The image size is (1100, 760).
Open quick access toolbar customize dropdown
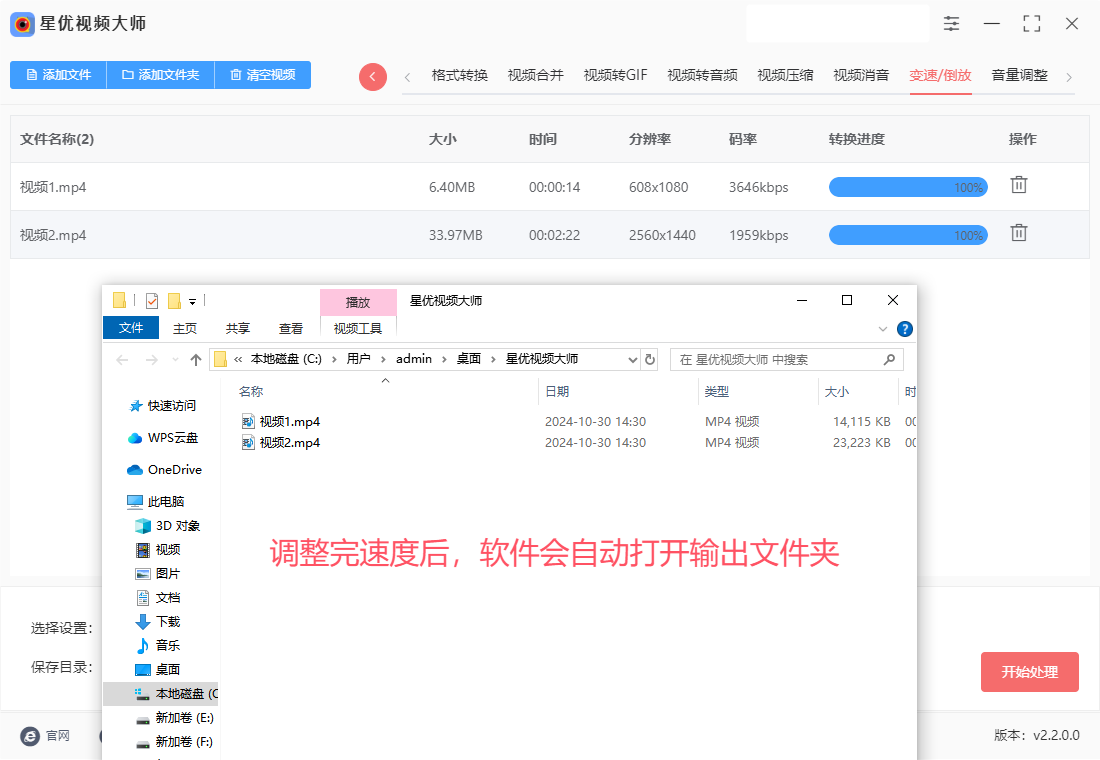point(192,302)
